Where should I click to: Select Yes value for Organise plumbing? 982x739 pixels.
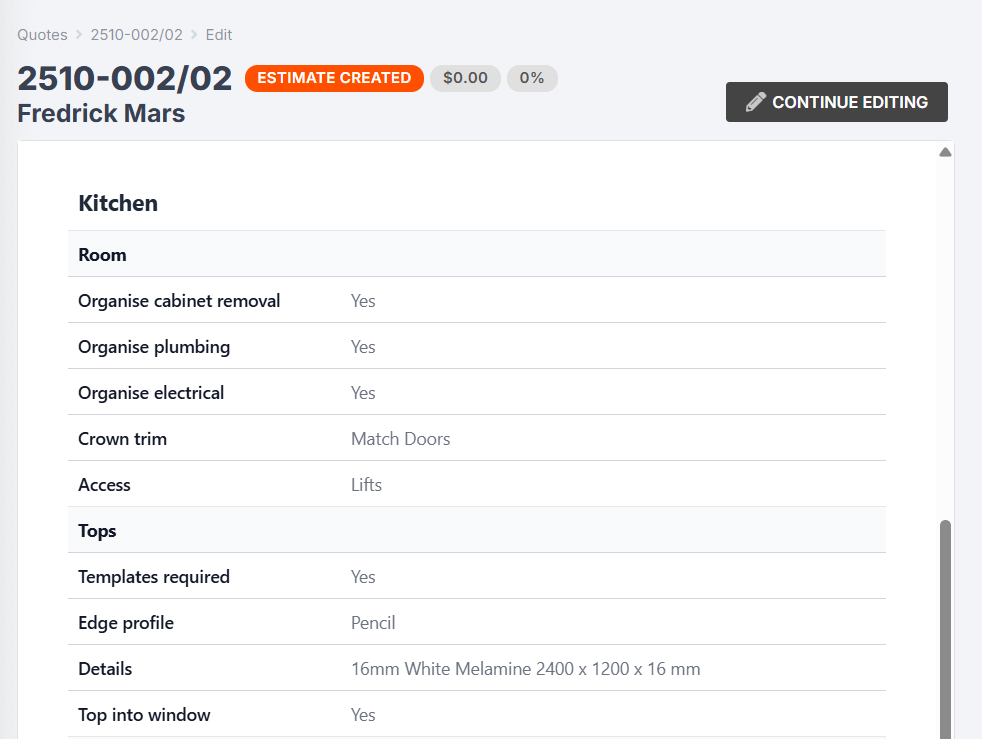click(363, 347)
